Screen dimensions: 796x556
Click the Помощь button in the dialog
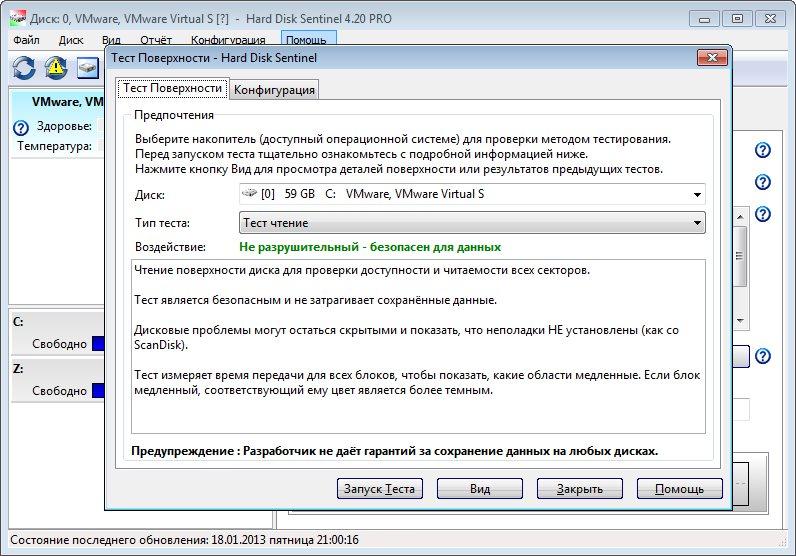tap(679, 489)
